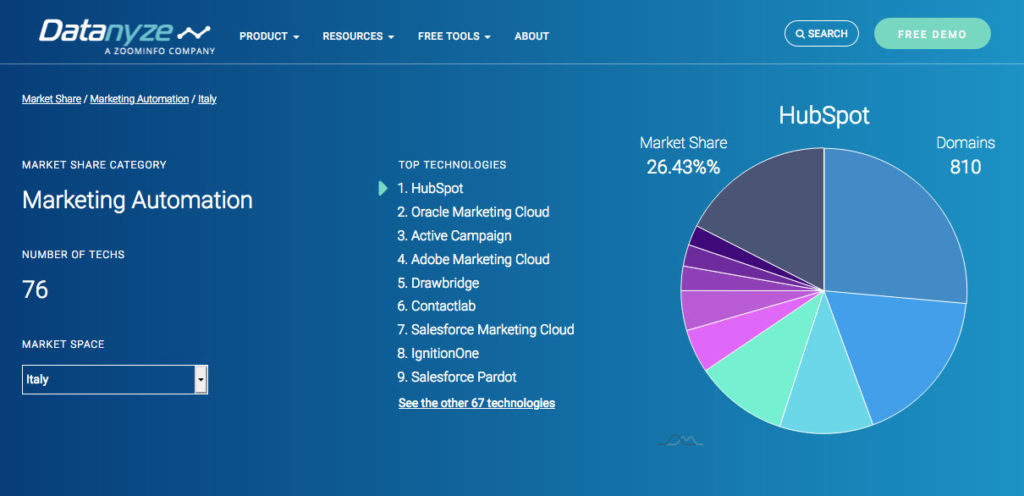Select Adobe Marketing Cloud in the list
Viewport: 1024px width, 496px height.
coord(473,259)
